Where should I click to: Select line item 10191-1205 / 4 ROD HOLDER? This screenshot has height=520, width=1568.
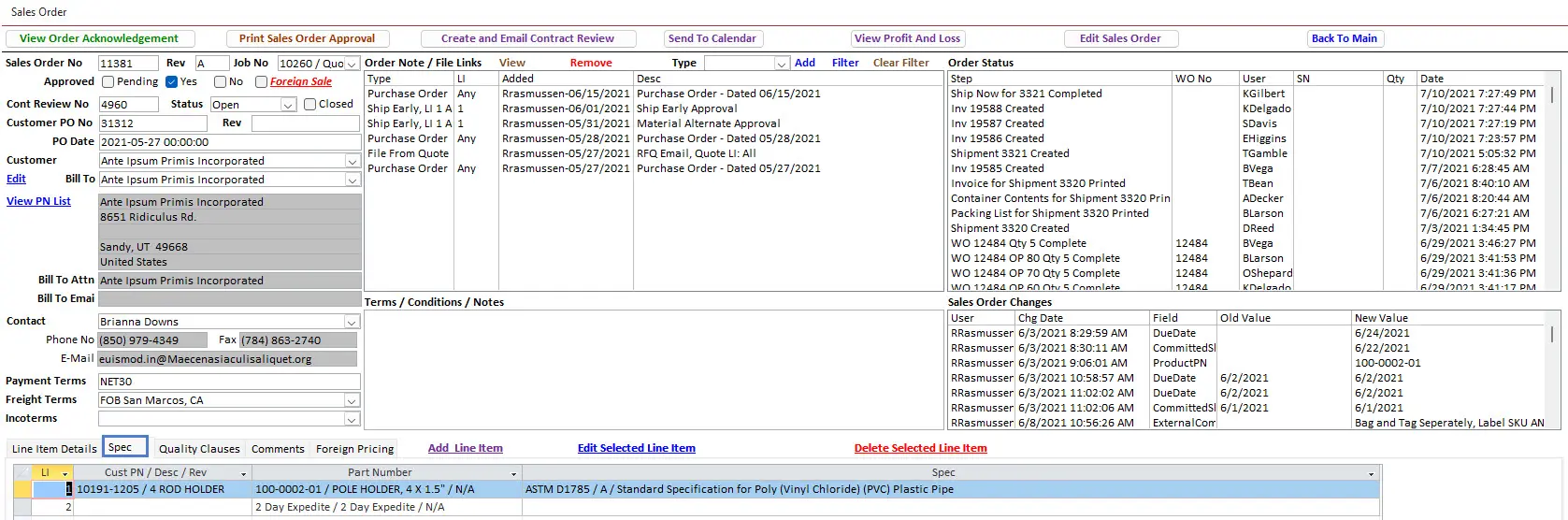pyautogui.click(x=162, y=489)
